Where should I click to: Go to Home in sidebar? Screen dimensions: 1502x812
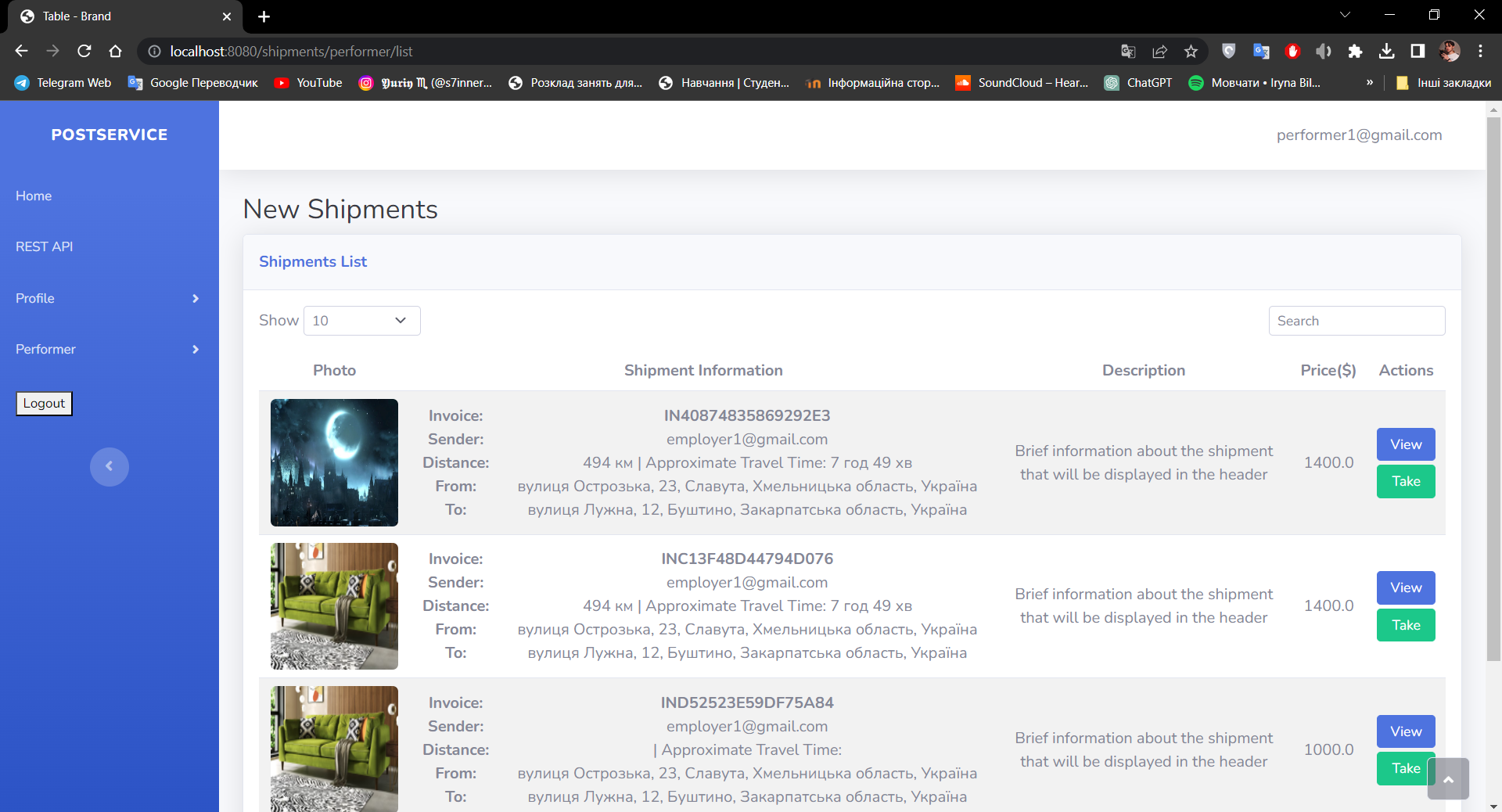click(34, 196)
